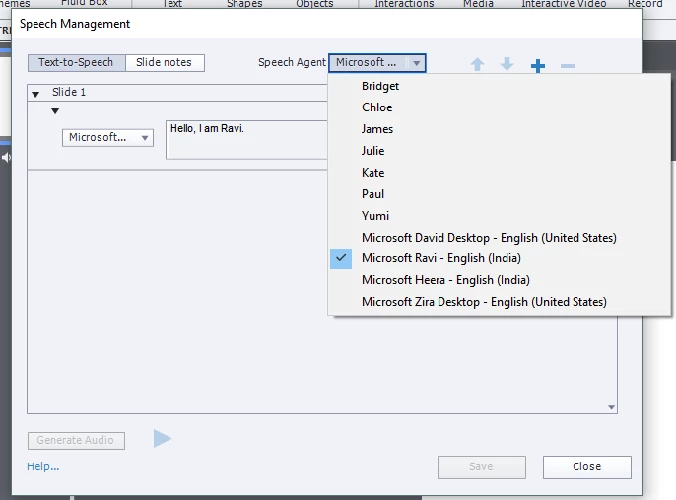Image resolution: width=676 pixels, height=500 pixels.
Task: Play the generated audio preview
Action: [163, 439]
